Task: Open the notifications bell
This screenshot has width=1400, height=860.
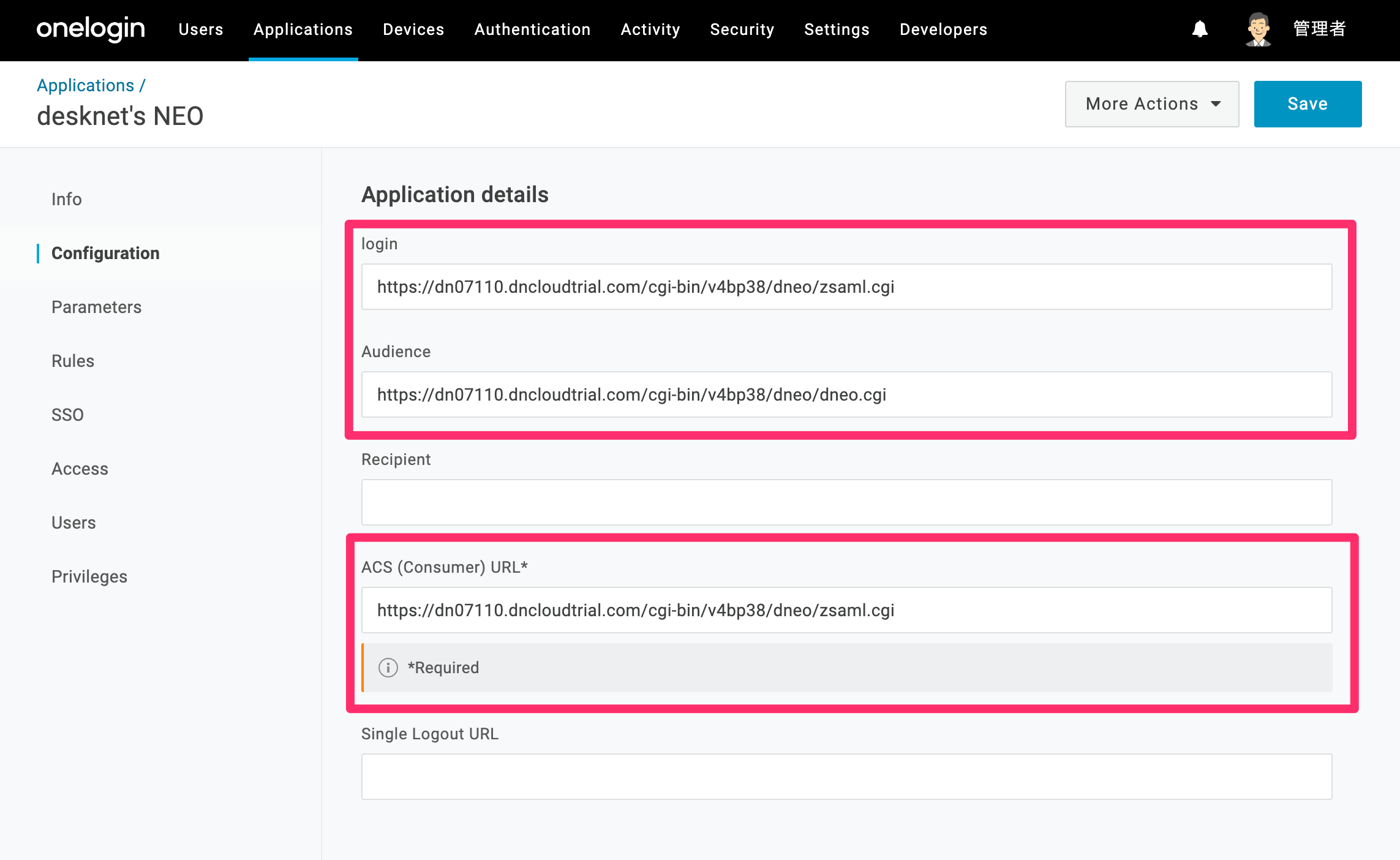Action: click(1200, 29)
